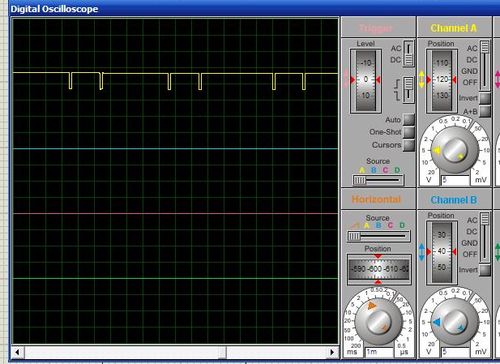Click the Level label in Trigger panel
Image resolution: width=500 pixels, height=364 pixels.
(x=366, y=44)
